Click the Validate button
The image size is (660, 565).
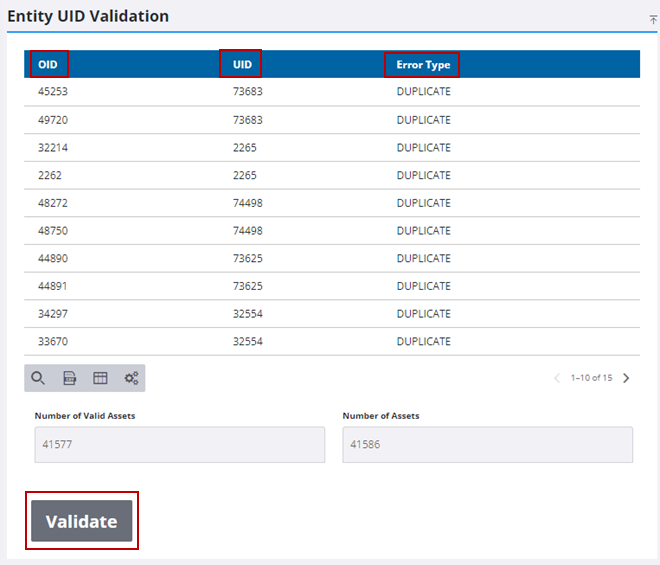(82, 521)
